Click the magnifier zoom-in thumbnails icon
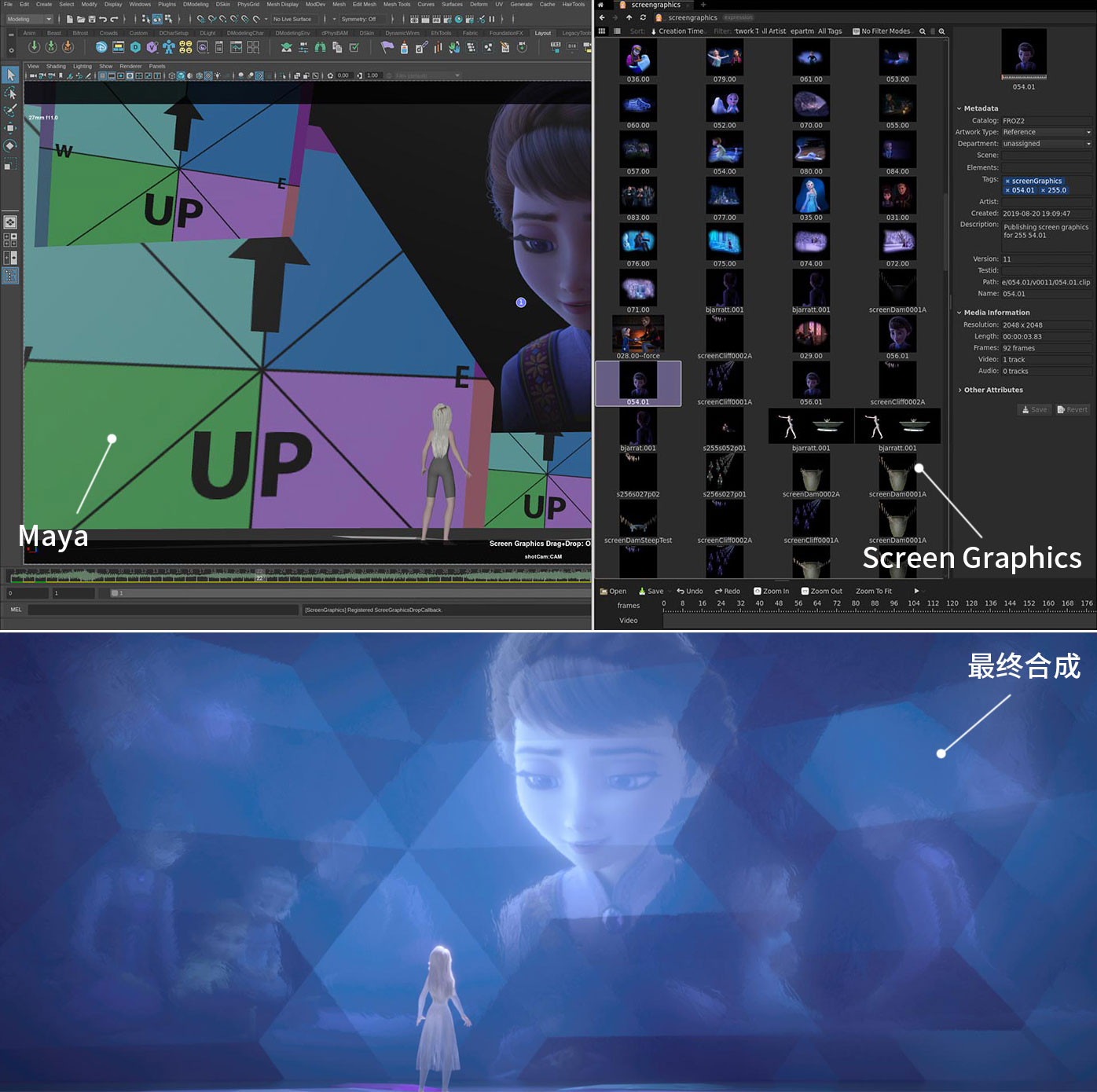Image resolution: width=1097 pixels, height=1092 pixels. click(x=941, y=31)
